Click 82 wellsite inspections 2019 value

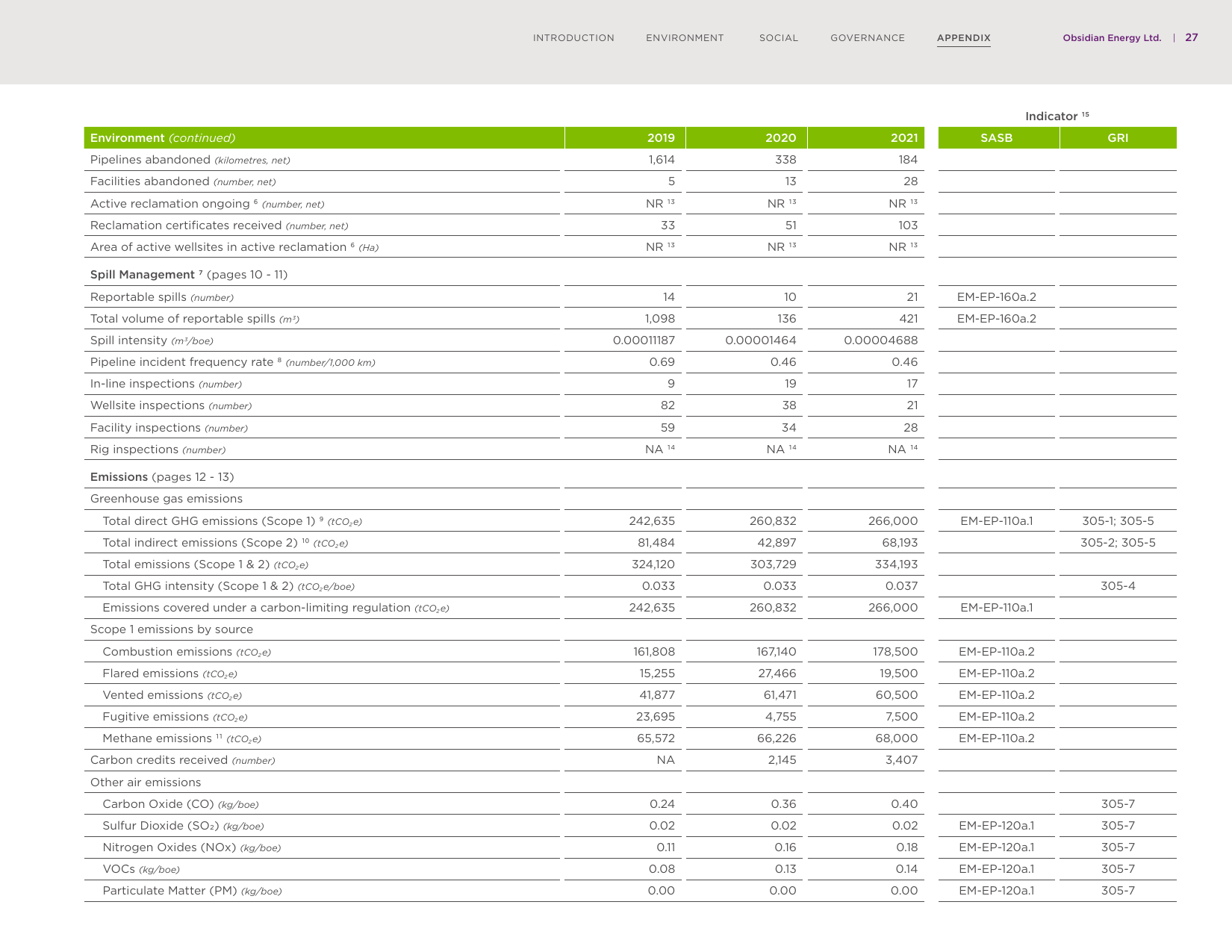[668, 405]
